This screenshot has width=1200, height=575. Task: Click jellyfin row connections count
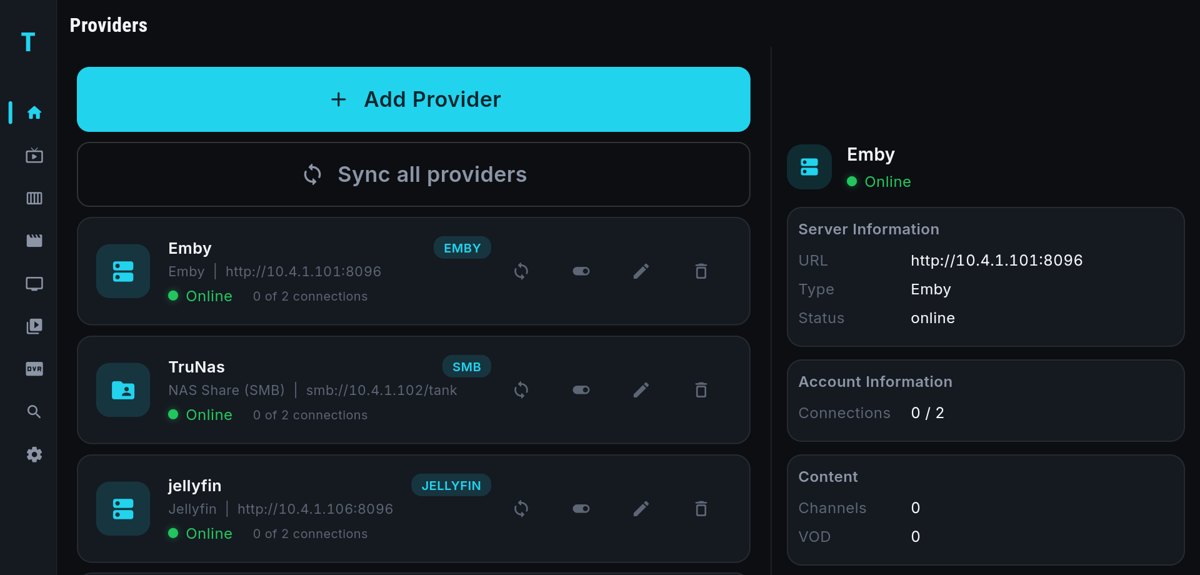click(310, 535)
